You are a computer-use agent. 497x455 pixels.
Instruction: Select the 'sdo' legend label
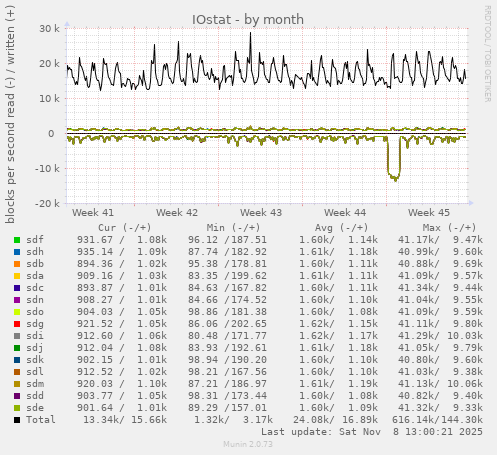click(x=35, y=312)
